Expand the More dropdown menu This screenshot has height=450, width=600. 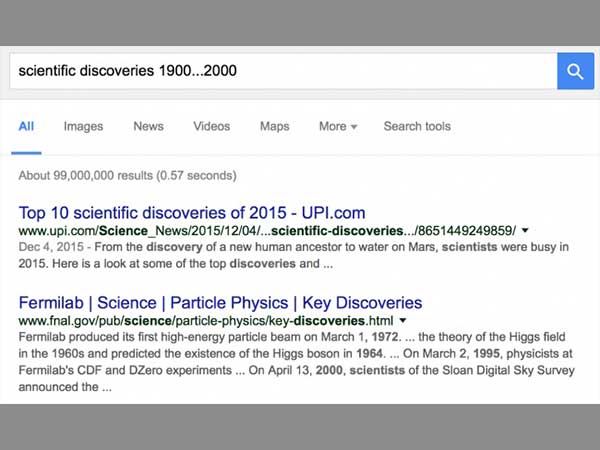tap(337, 127)
